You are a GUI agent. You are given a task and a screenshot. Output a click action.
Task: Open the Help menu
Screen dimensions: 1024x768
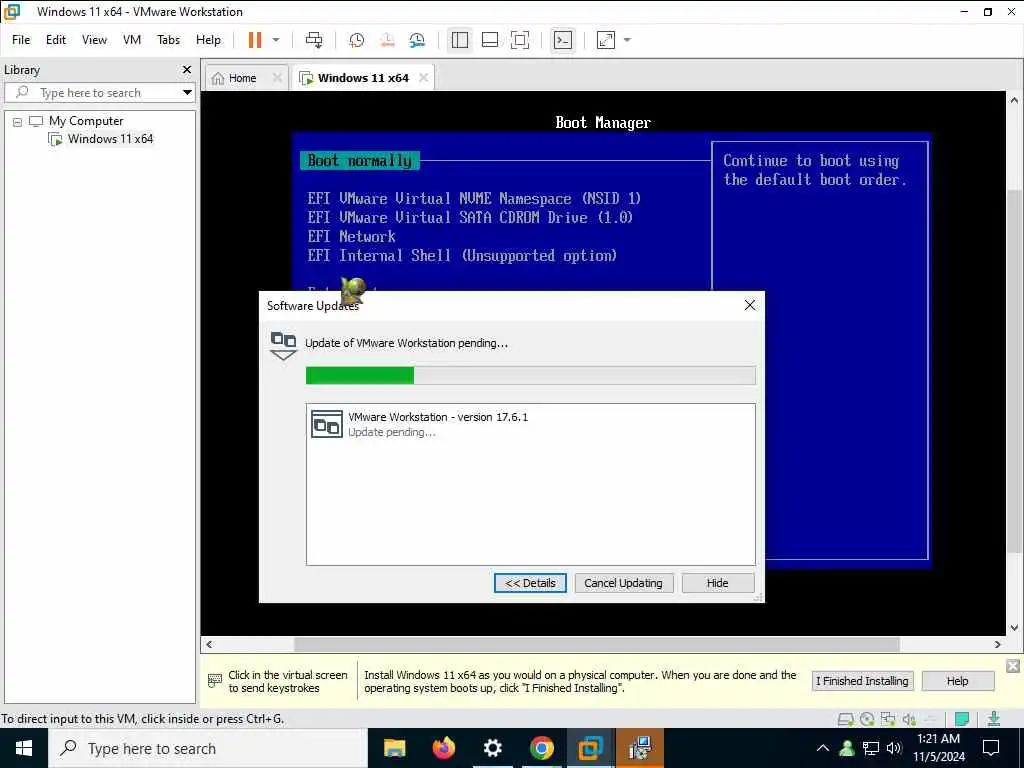208,40
